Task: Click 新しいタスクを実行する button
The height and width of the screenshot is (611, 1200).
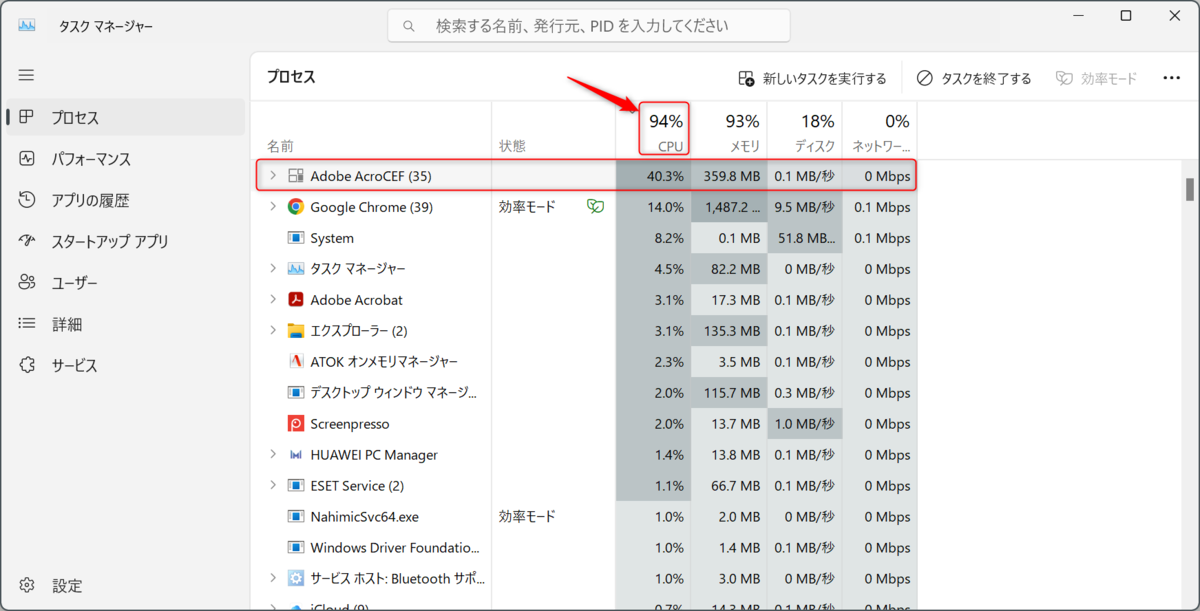Action: click(x=812, y=78)
